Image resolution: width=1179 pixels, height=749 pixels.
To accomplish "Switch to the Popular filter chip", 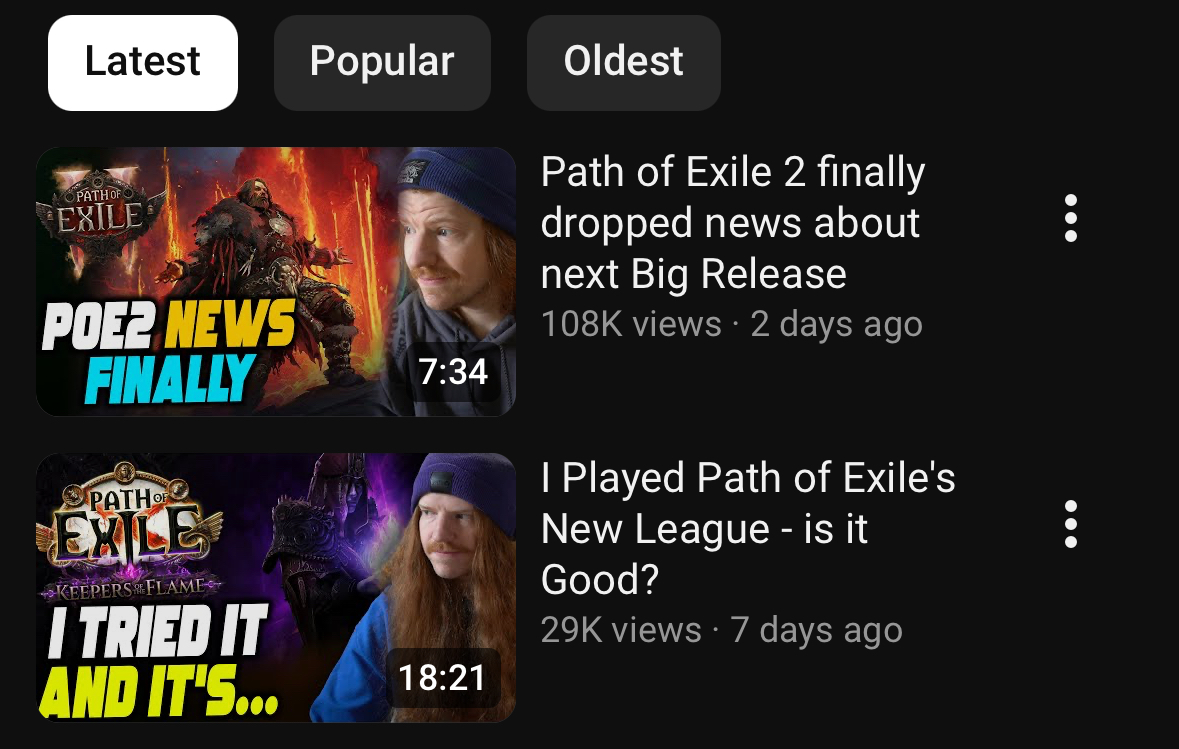I will (x=382, y=63).
